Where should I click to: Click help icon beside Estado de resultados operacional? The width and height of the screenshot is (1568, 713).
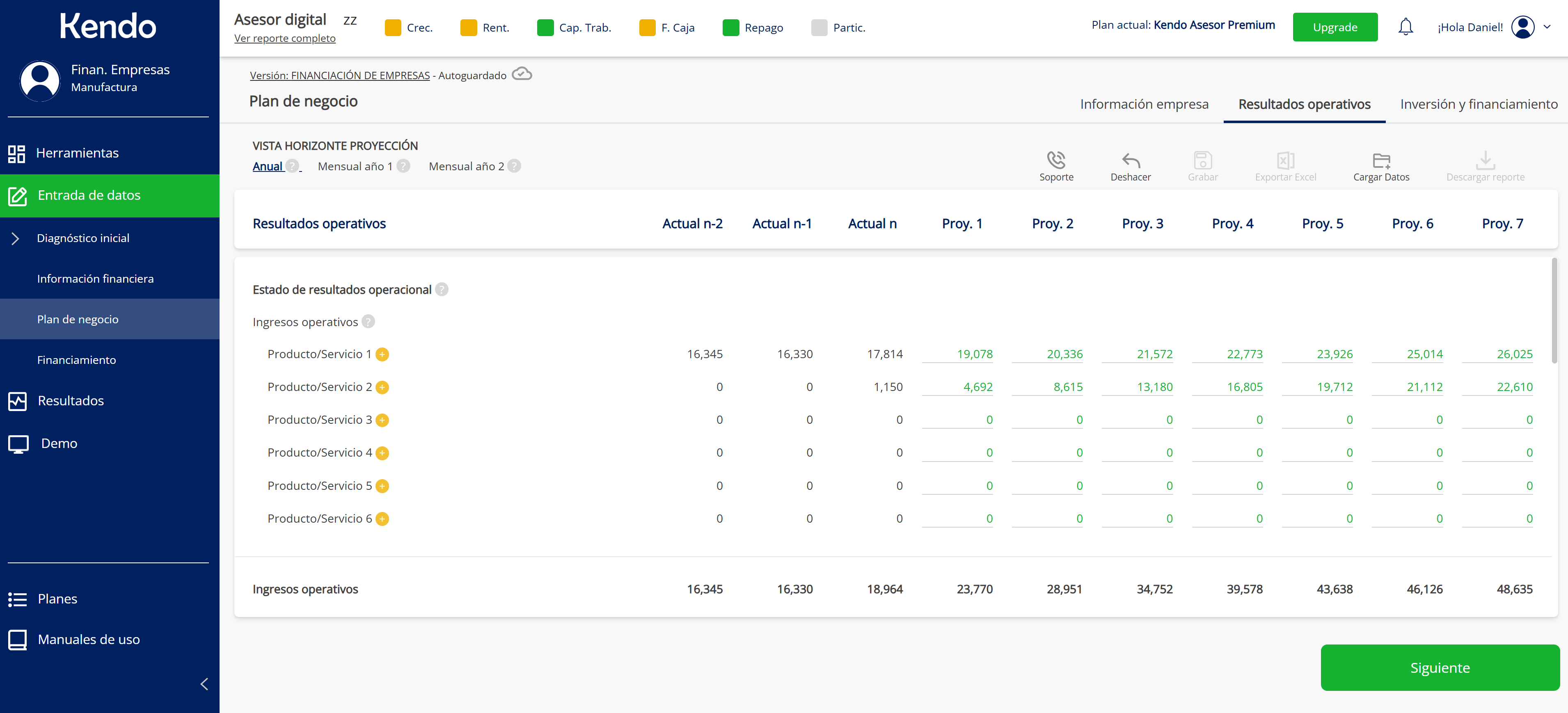coord(442,290)
